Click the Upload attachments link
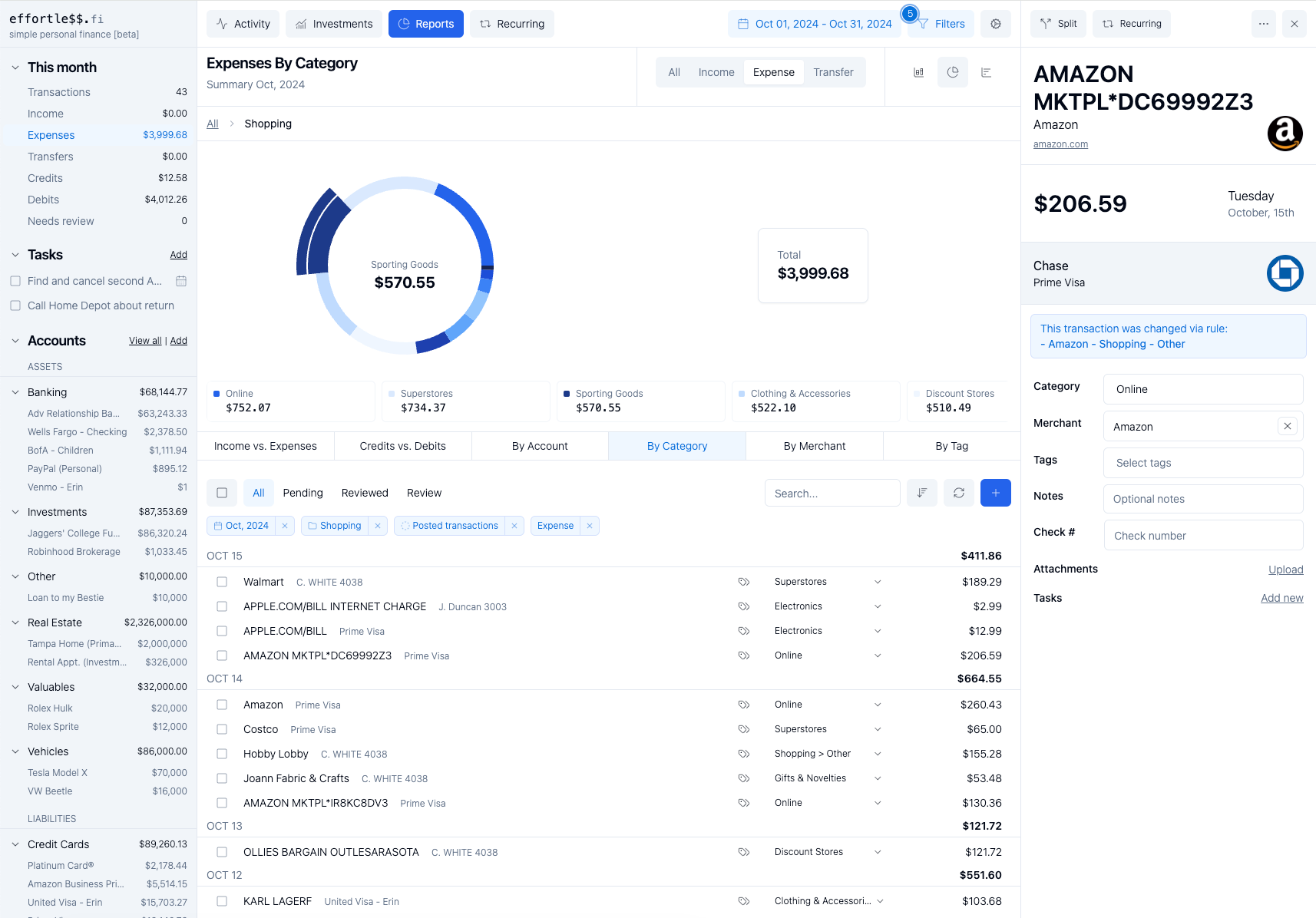The height and width of the screenshot is (918, 1316). click(1286, 570)
